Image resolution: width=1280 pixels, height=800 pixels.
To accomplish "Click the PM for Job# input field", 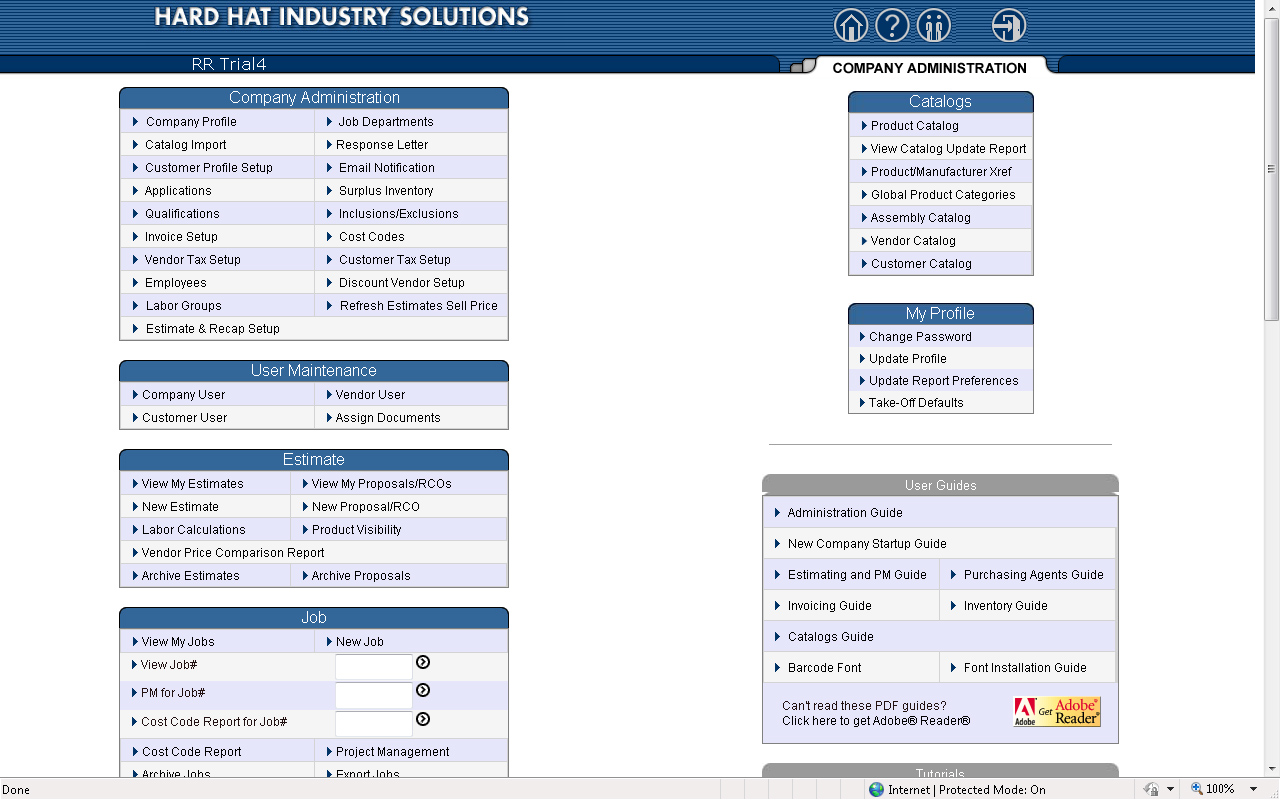I will point(374,695).
